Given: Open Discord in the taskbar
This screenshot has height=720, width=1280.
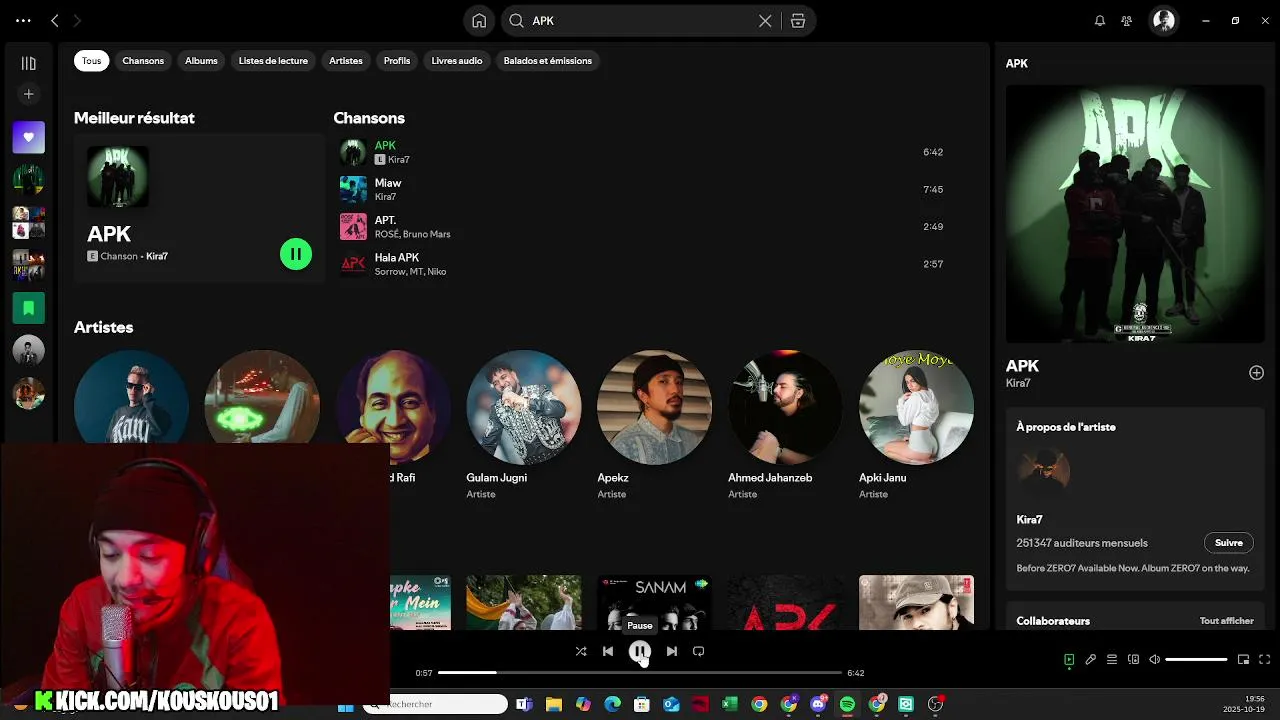Looking at the screenshot, I should click(x=819, y=705).
